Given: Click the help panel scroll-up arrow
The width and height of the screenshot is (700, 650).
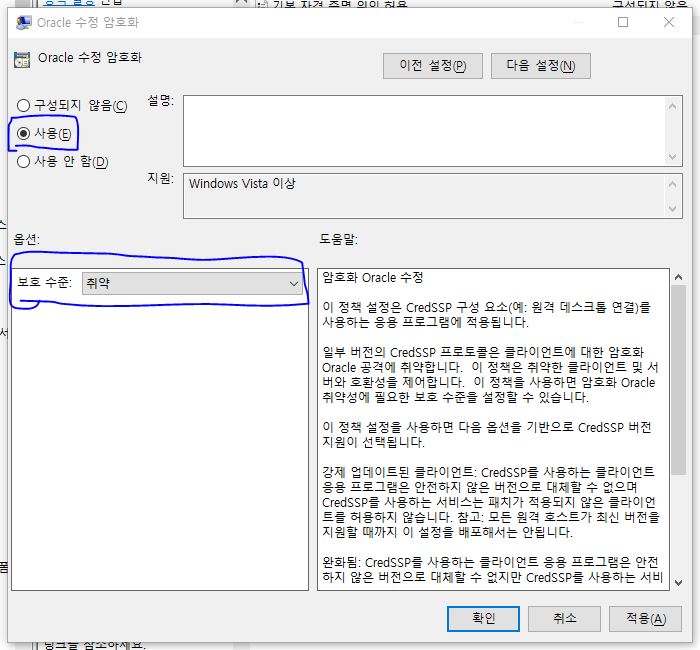Looking at the screenshot, I should [679, 277].
